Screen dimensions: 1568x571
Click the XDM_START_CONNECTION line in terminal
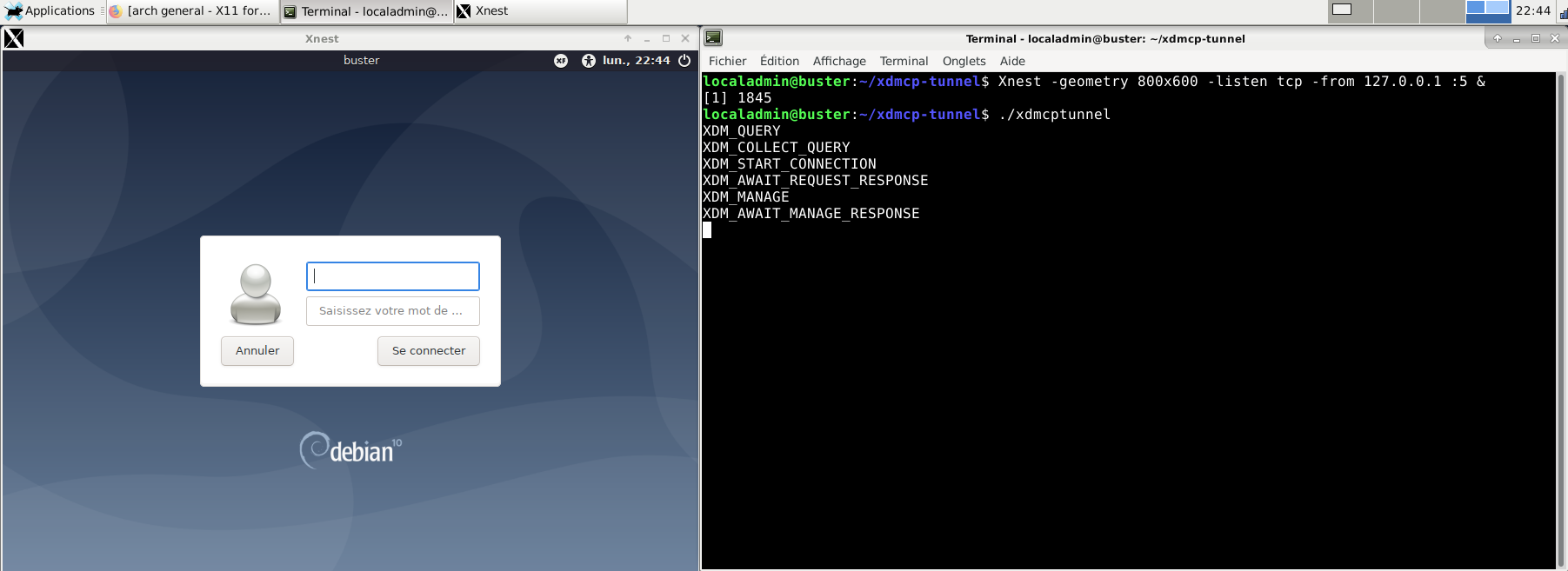[790, 164]
